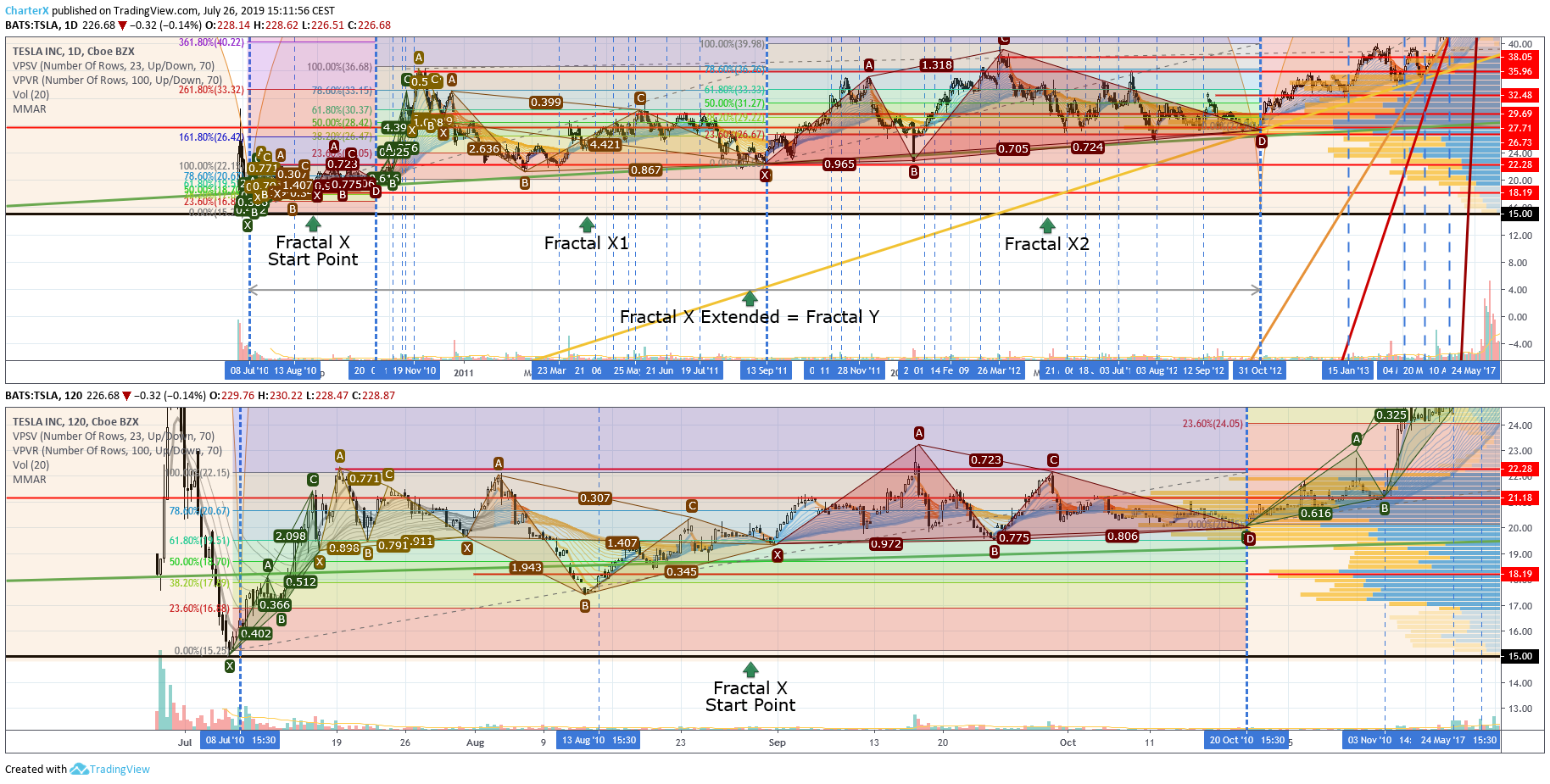
Task: Select the 'Fractal X2' annotation text
Action: pos(1047,244)
